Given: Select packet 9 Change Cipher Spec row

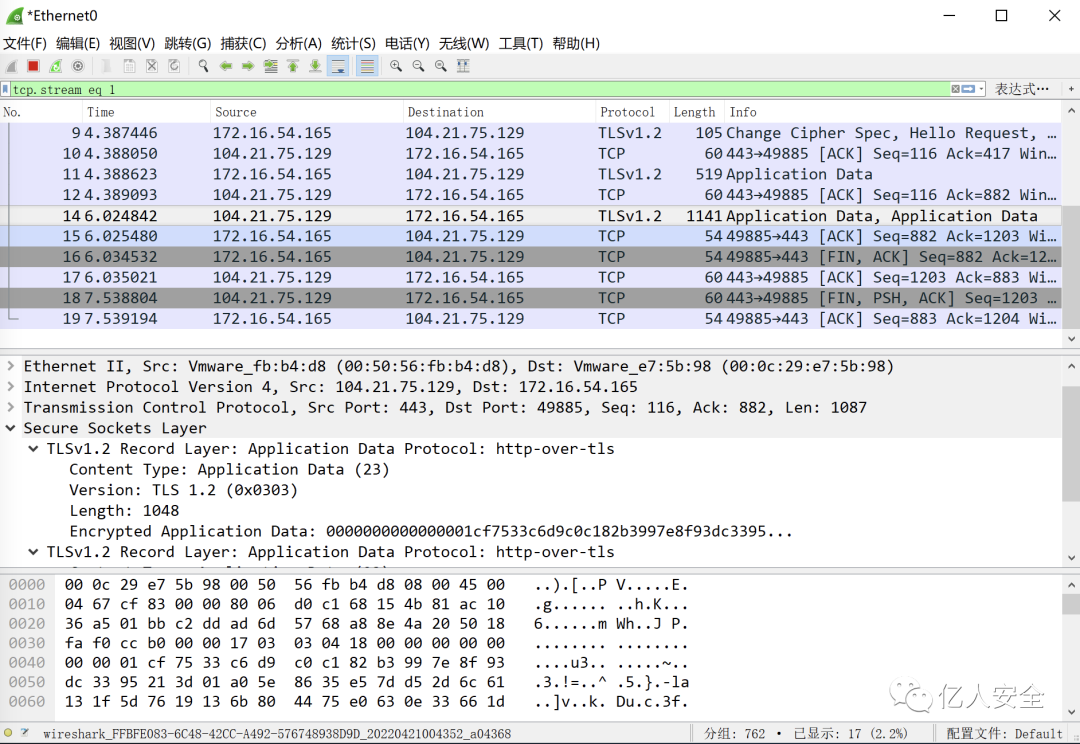Looking at the screenshot, I should (x=530, y=132).
